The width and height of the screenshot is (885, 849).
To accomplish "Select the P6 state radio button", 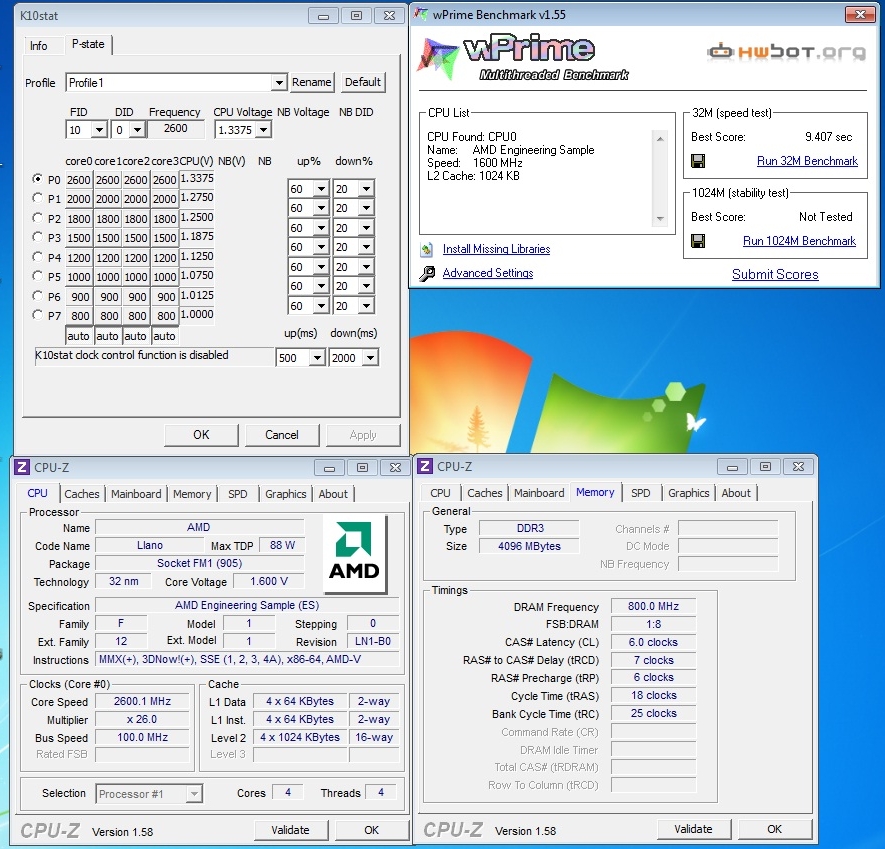I will pos(37,296).
